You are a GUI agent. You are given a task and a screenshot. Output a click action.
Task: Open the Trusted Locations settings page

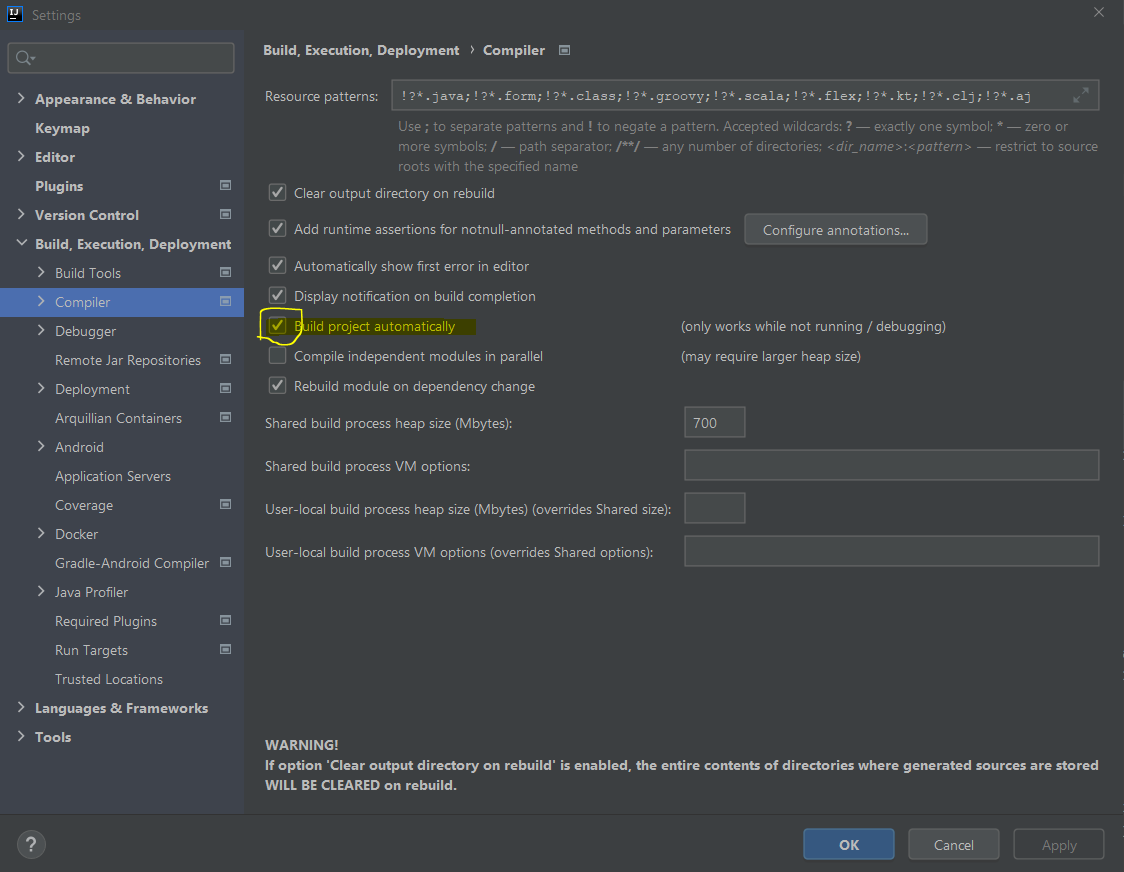pyautogui.click(x=109, y=679)
